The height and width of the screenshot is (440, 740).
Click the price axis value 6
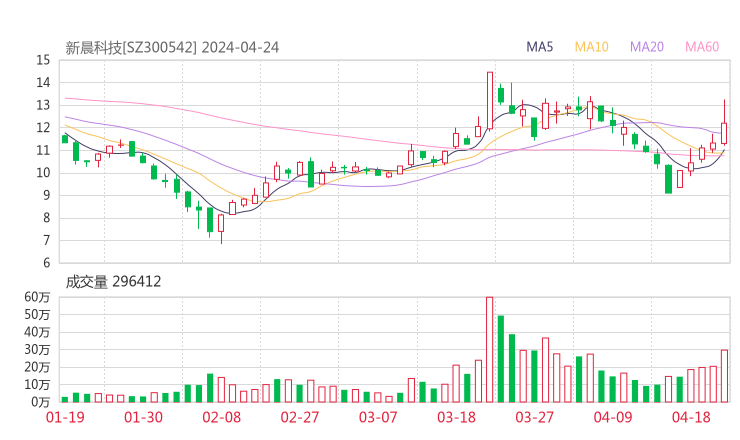46,263
